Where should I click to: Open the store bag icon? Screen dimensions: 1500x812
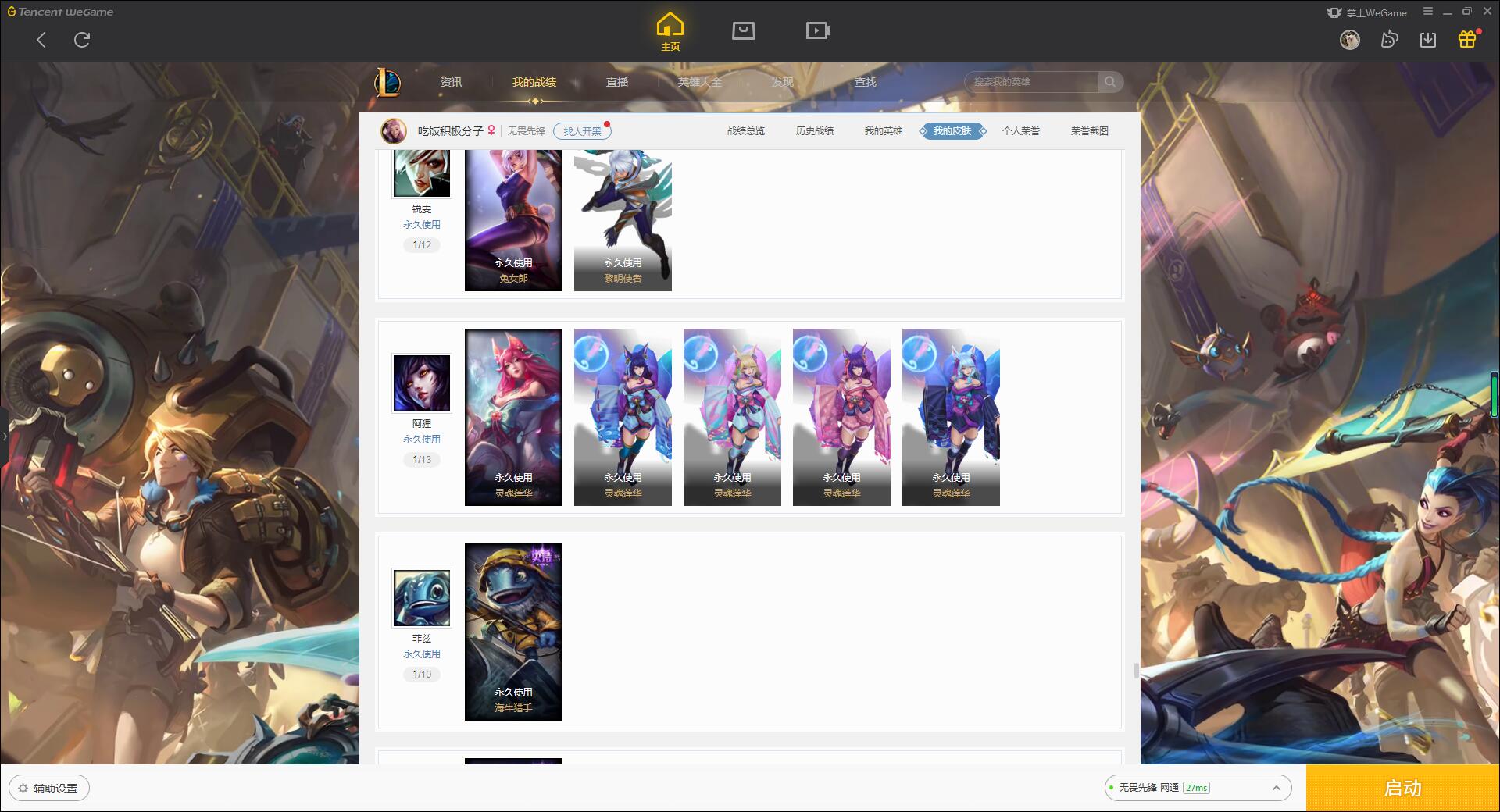click(744, 30)
